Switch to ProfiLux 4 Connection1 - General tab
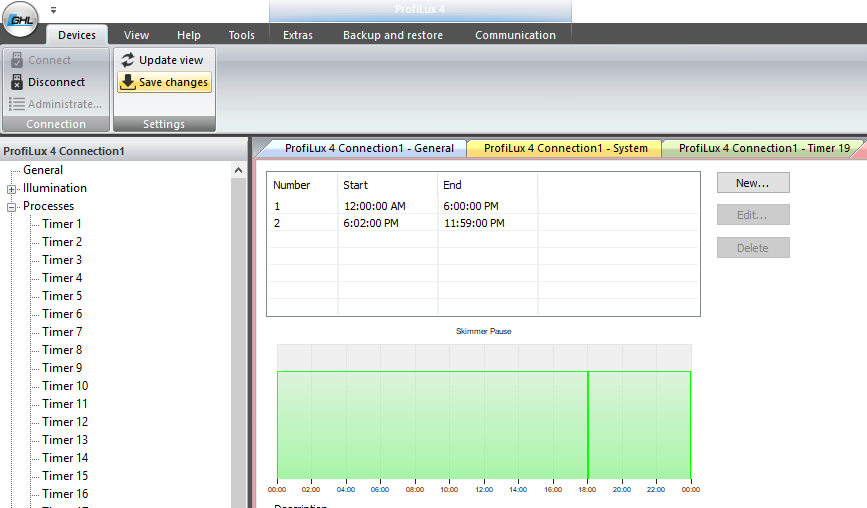Viewport: 867px width, 508px height. (x=369, y=148)
